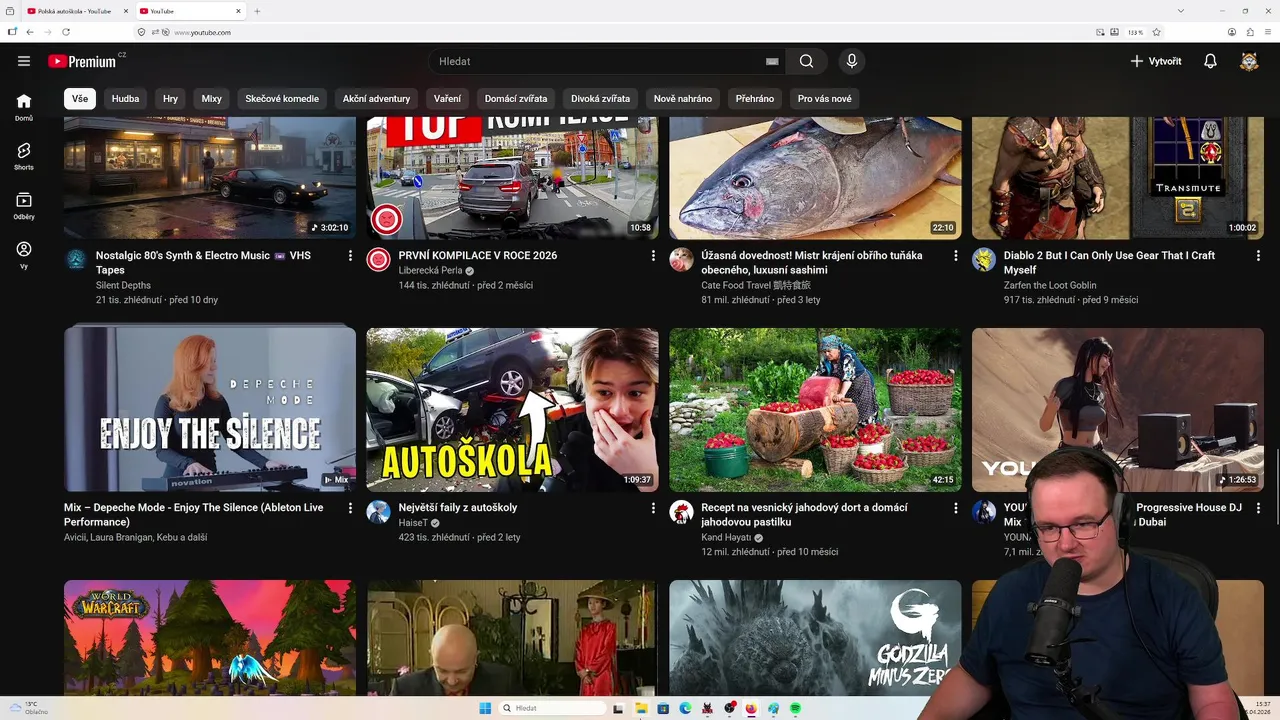1280x720 pixels.
Task: Open Zarfen the Loot Goblin channel avatar
Action: click(x=984, y=260)
